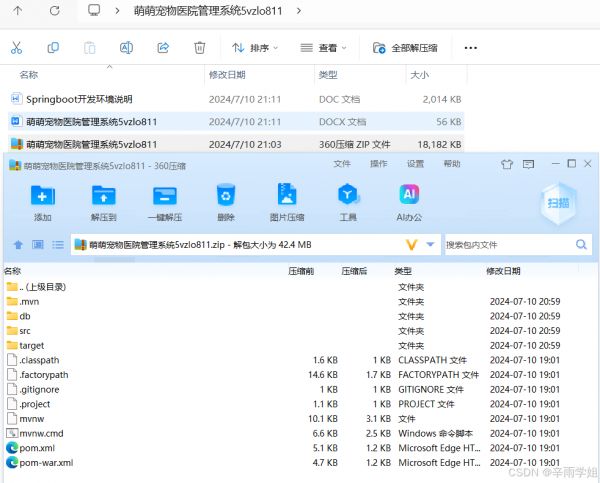600x483 pixels.
Task: Click the up-level arrow in 360压缩 path bar
Action: pyautogui.click(x=18, y=245)
